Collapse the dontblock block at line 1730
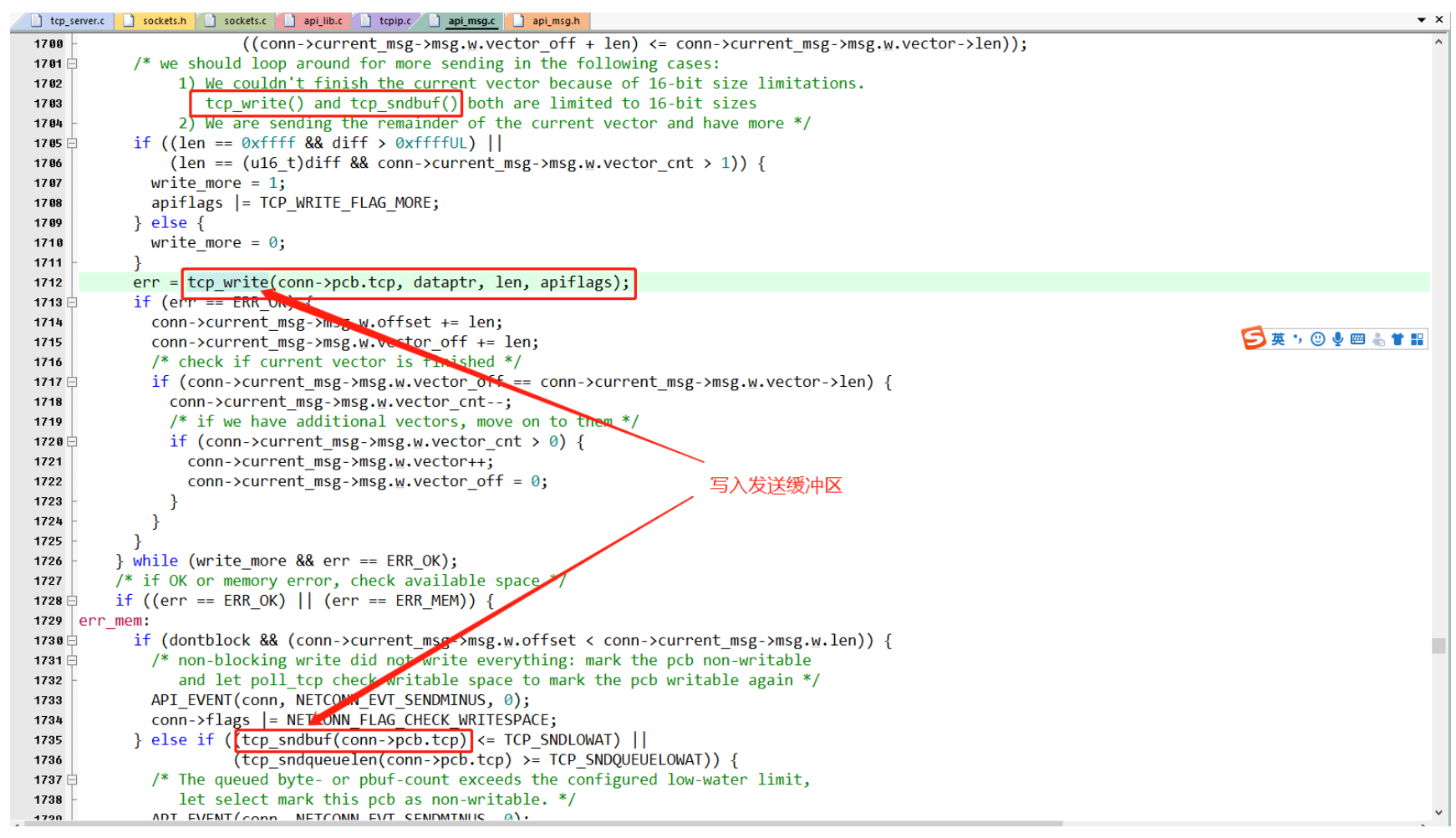1456x838 pixels. [x=73, y=641]
